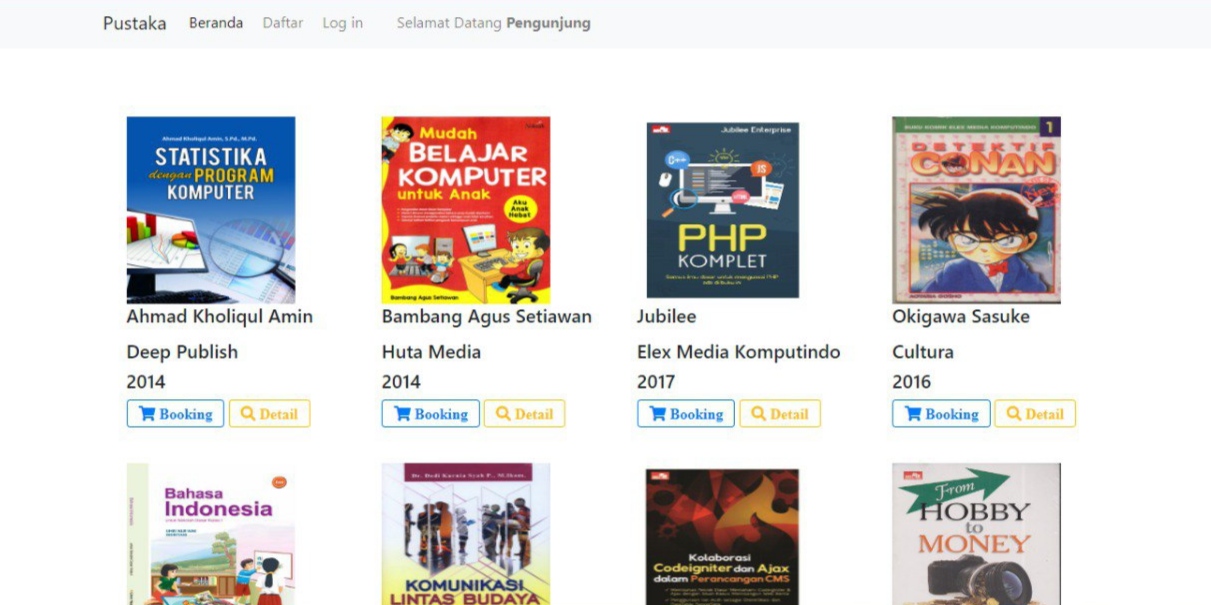Click the magnifier icon on Statistika book's Detail button
1211x605 pixels.
point(247,413)
